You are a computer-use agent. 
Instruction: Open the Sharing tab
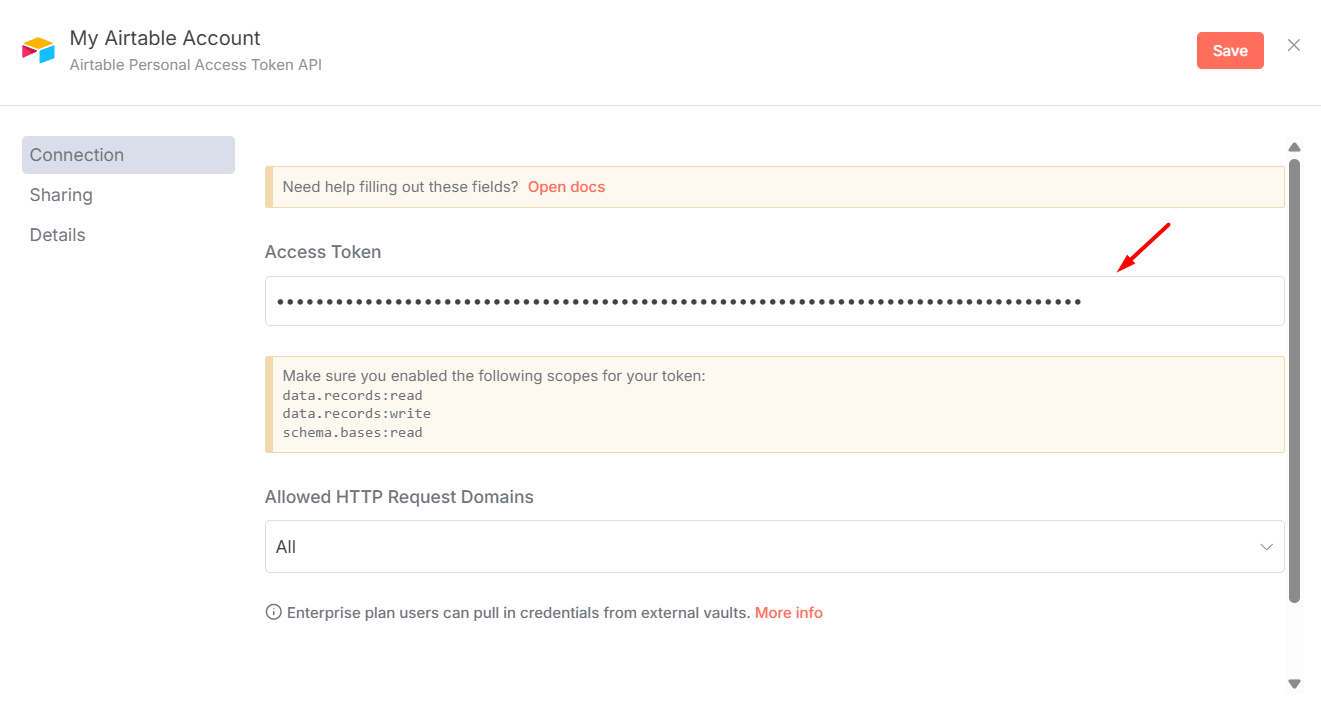tap(61, 195)
